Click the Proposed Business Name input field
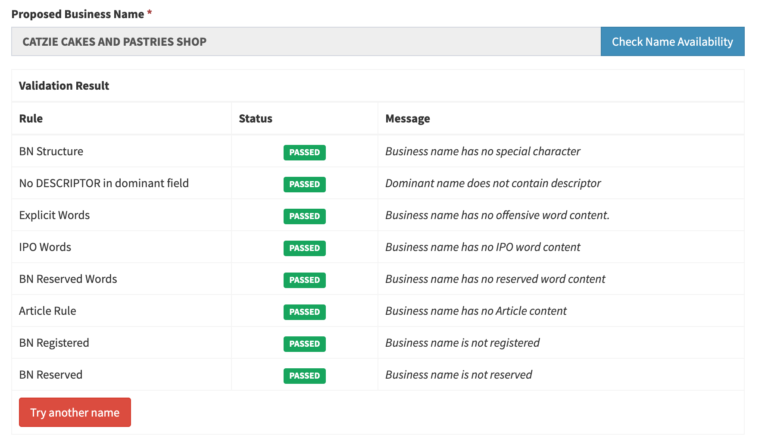This screenshot has height=439, width=768. click(305, 42)
